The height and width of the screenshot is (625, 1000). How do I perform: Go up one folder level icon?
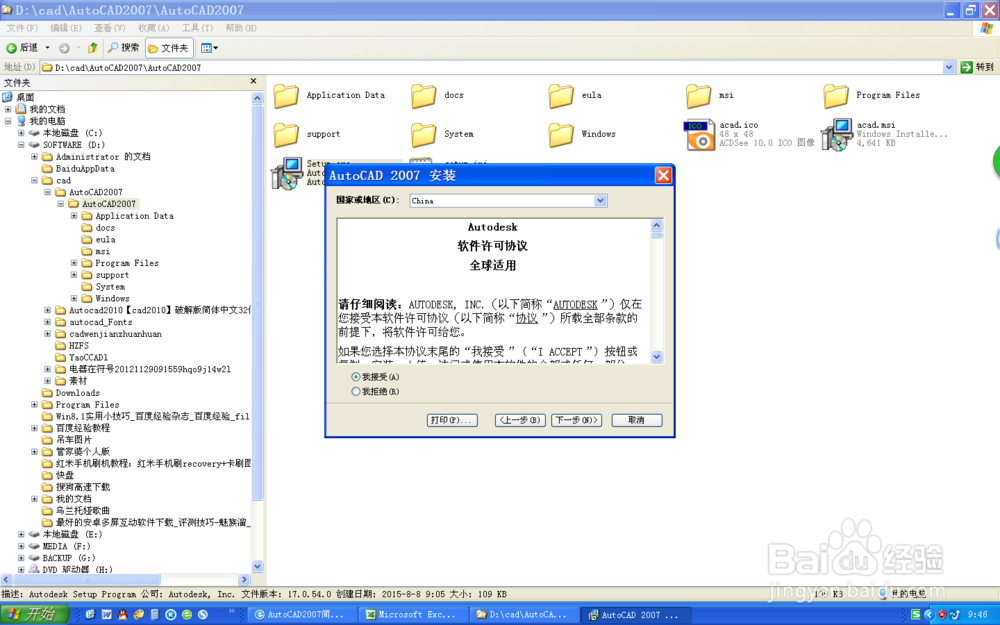pyautogui.click(x=92, y=48)
